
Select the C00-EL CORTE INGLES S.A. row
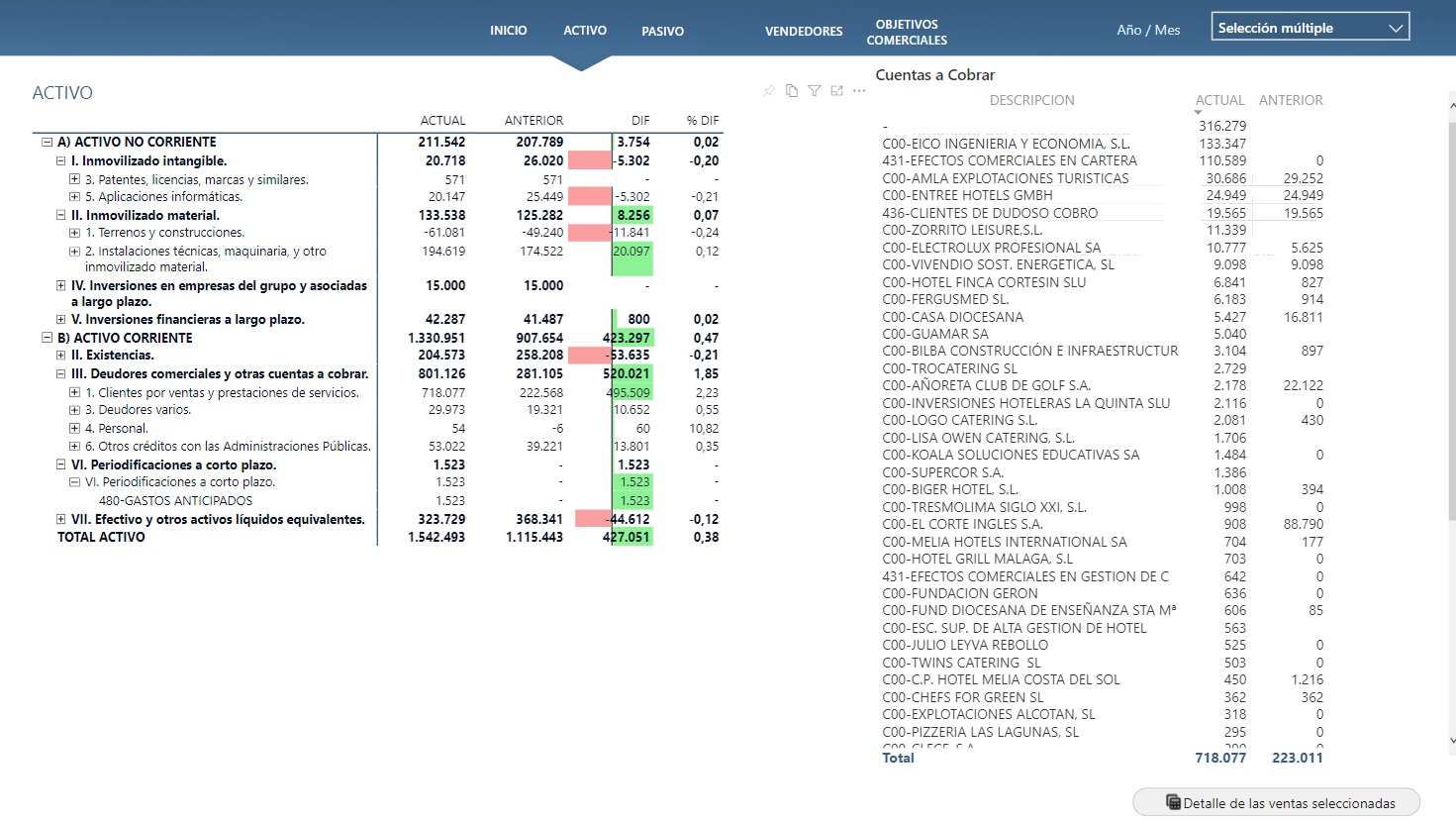coord(962,524)
